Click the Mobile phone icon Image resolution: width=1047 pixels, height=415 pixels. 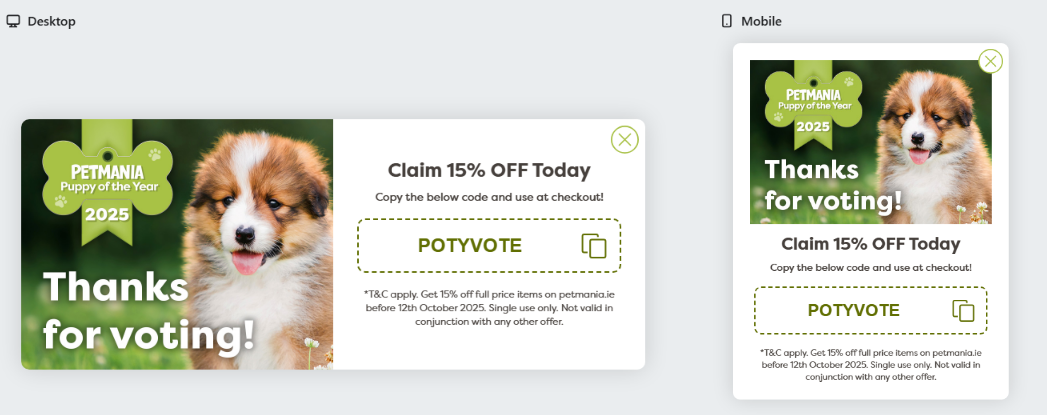[x=726, y=21]
